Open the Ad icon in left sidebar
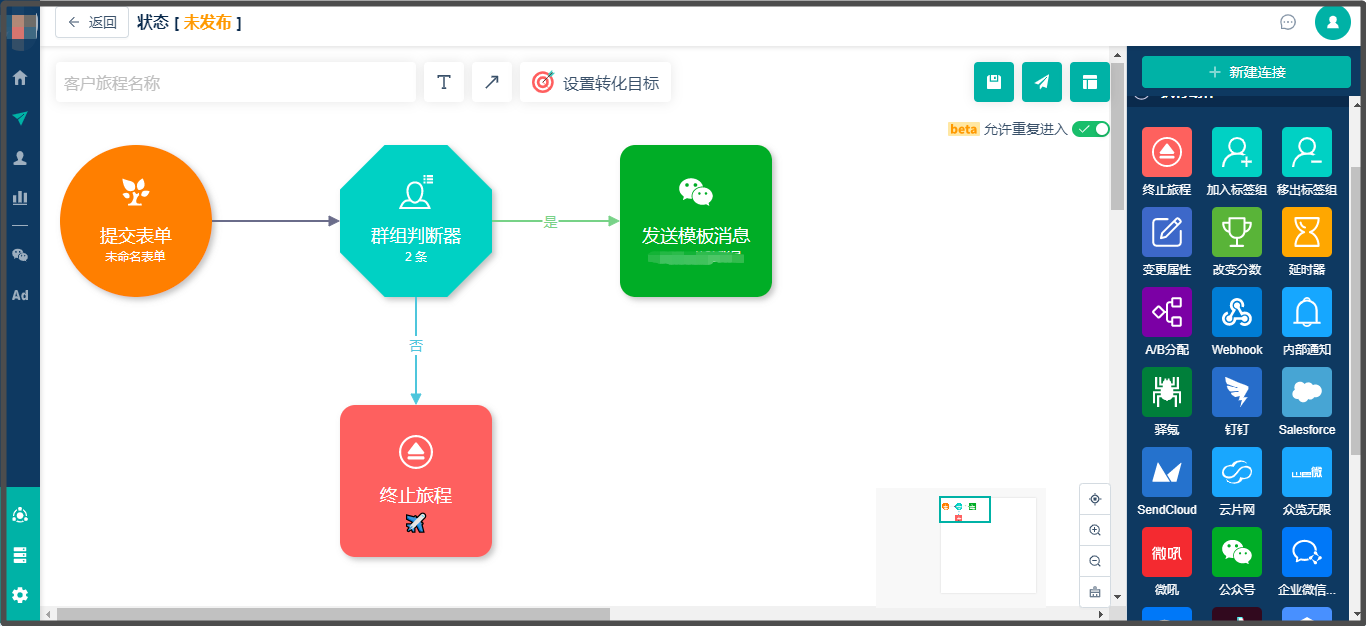The width and height of the screenshot is (1366, 626). [20, 295]
